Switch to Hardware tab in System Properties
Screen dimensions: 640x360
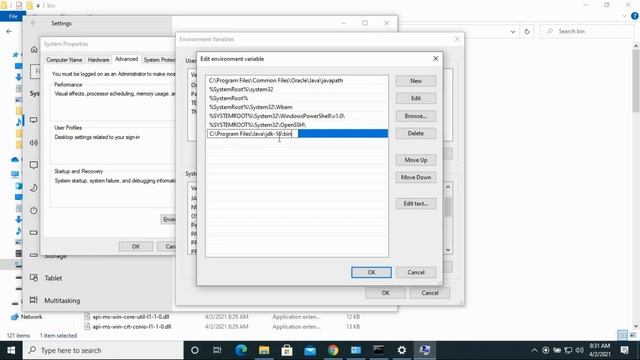click(x=98, y=60)
